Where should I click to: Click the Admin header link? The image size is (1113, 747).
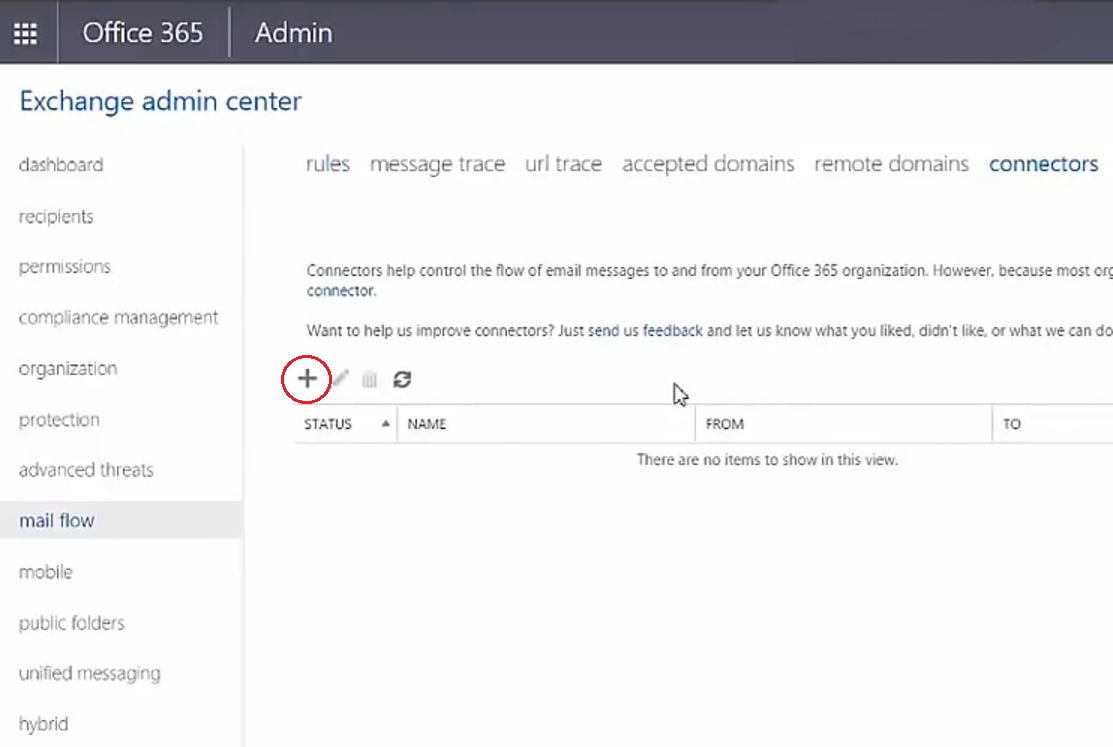coord(294,33)
